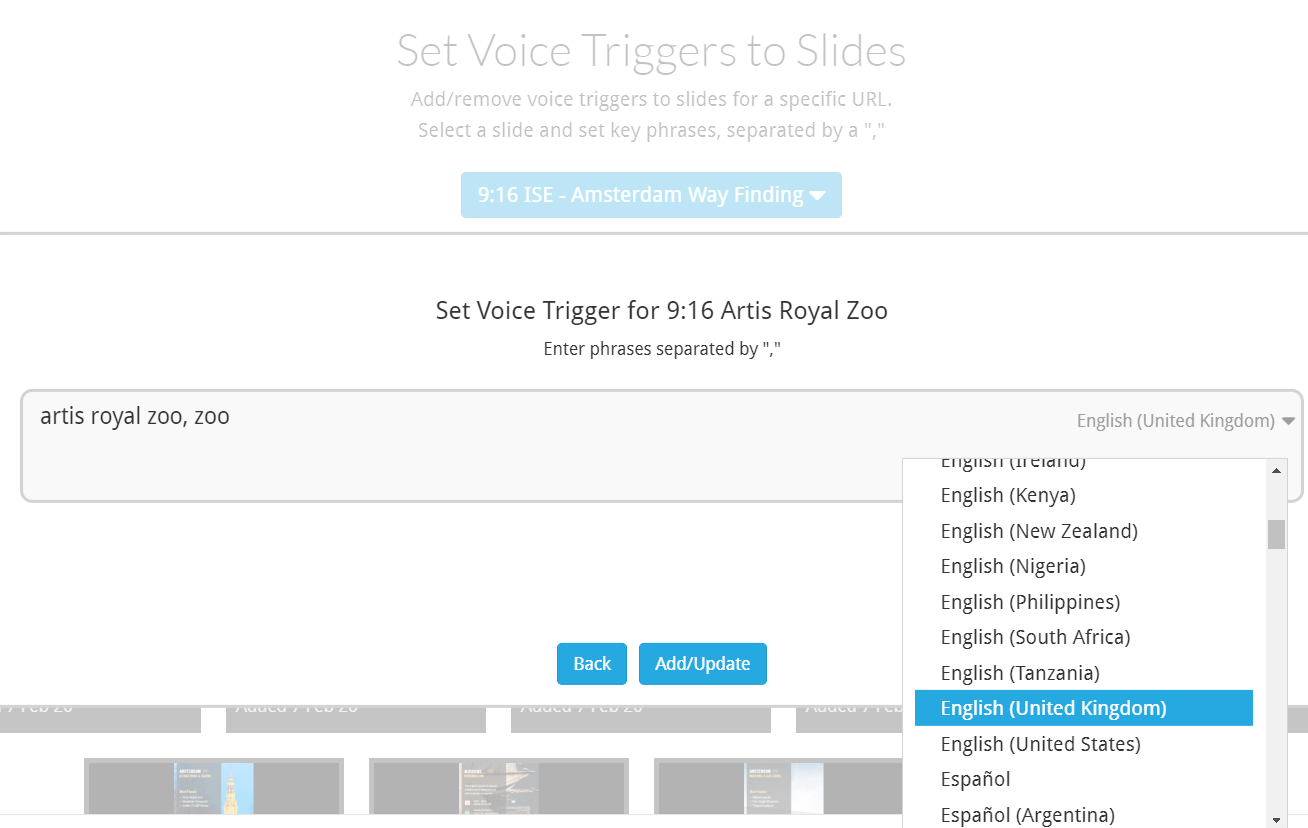Image resolution: width=1308 pixels, height=828 pixels.
Task: Choose English (Nigeria) language
Action: point(1013,567)
